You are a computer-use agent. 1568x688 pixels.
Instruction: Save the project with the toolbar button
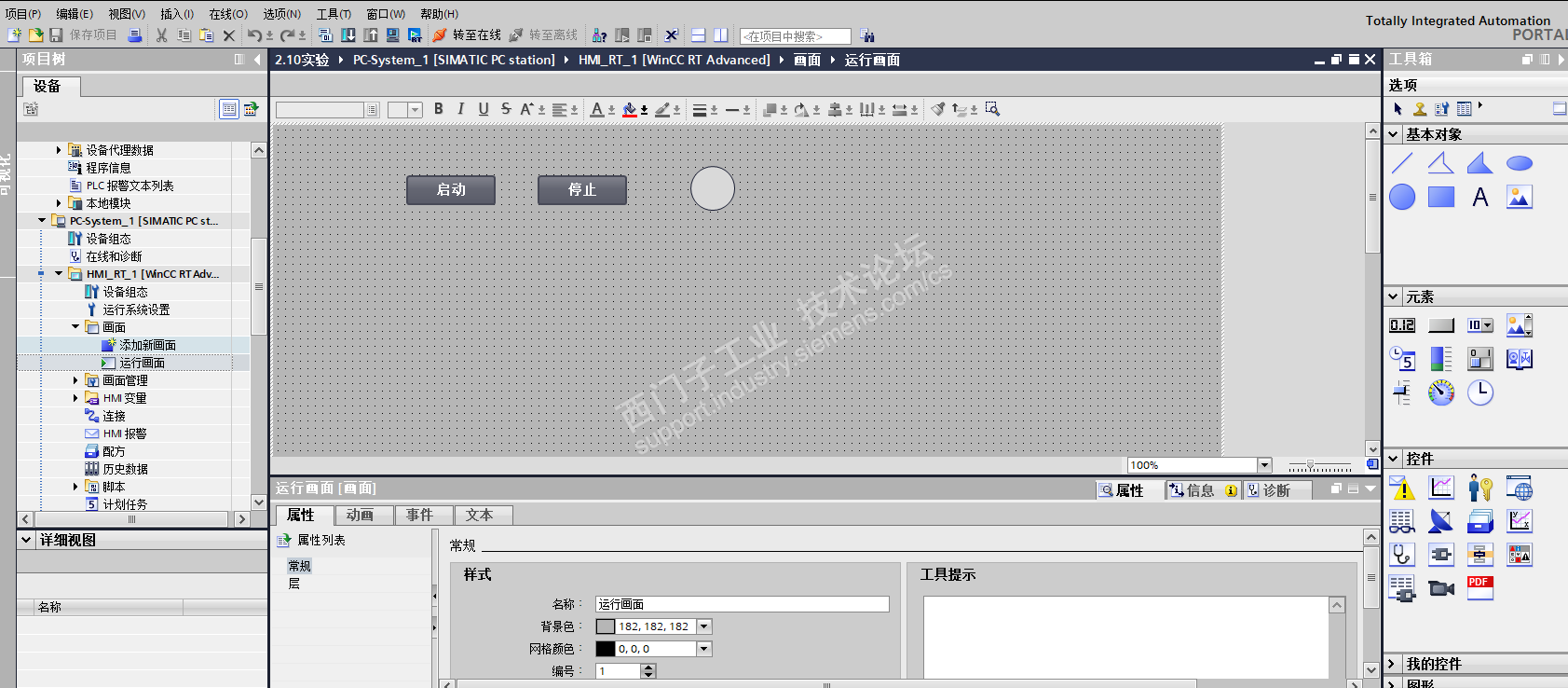[x=56, y=35]
